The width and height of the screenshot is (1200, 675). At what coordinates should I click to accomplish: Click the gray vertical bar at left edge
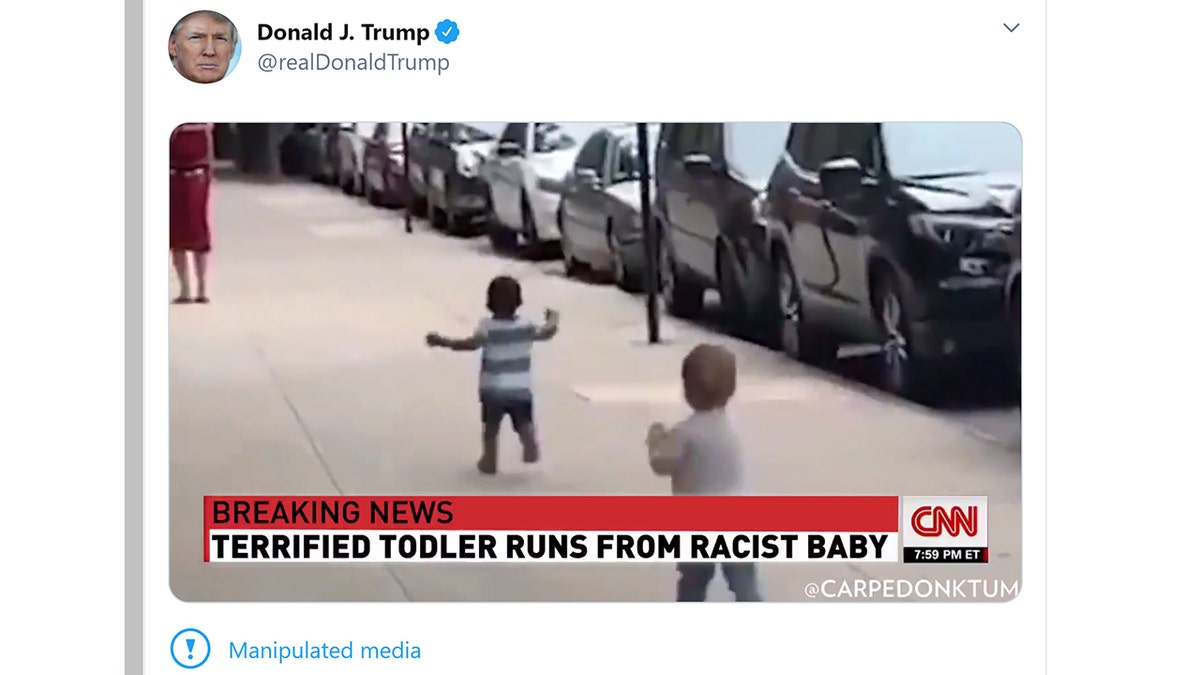(134, 337)
